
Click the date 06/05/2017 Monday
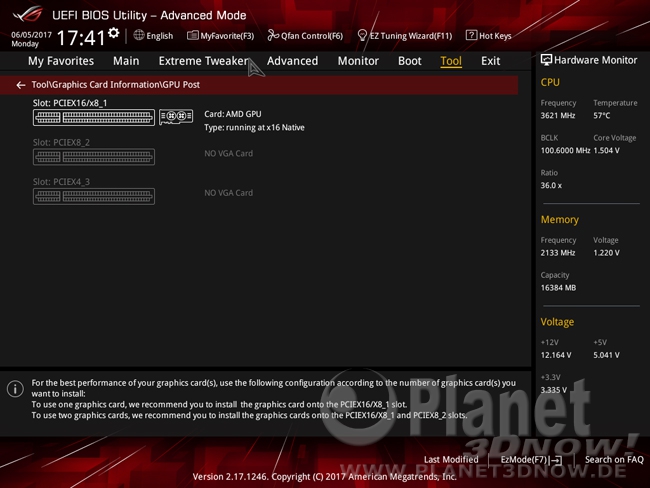pos(31,39)
